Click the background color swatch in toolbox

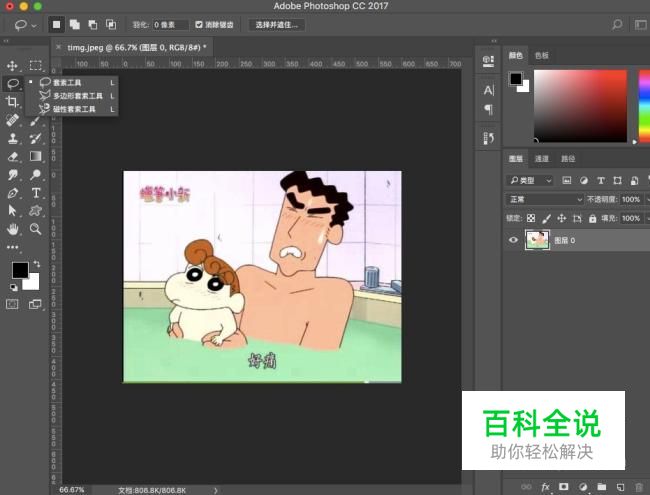click(33, 284)
